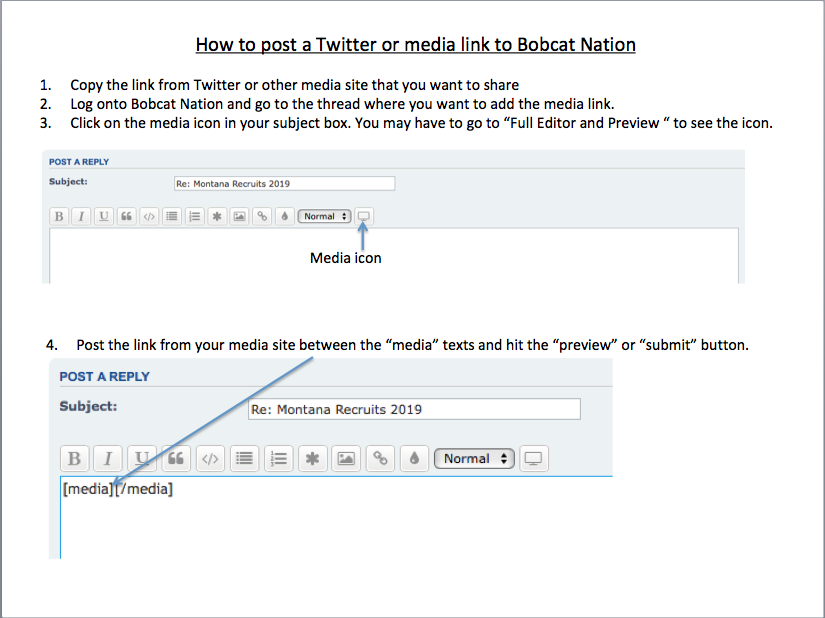This screenshot has width=825, height=618.
Task: Click Bold button in upper small editor toolbar
Action: [59, 216]
